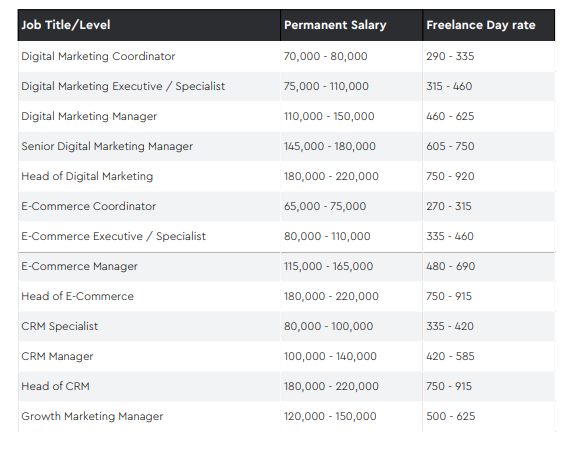Click the Digital Marketing Manager job title
Viewport: 569px width, 457px height.
[89, 117]
